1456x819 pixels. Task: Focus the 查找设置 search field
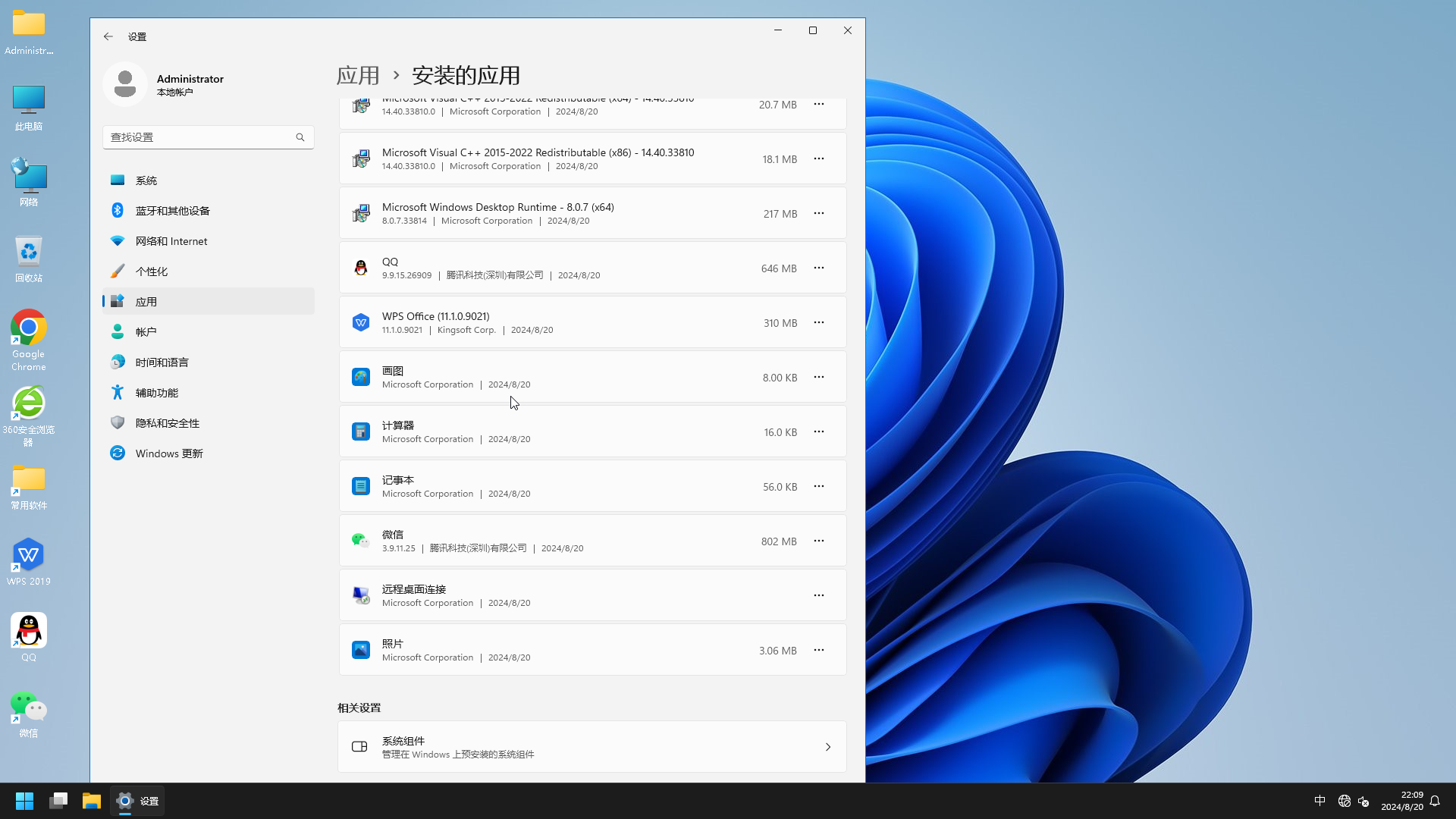(209, 137)
